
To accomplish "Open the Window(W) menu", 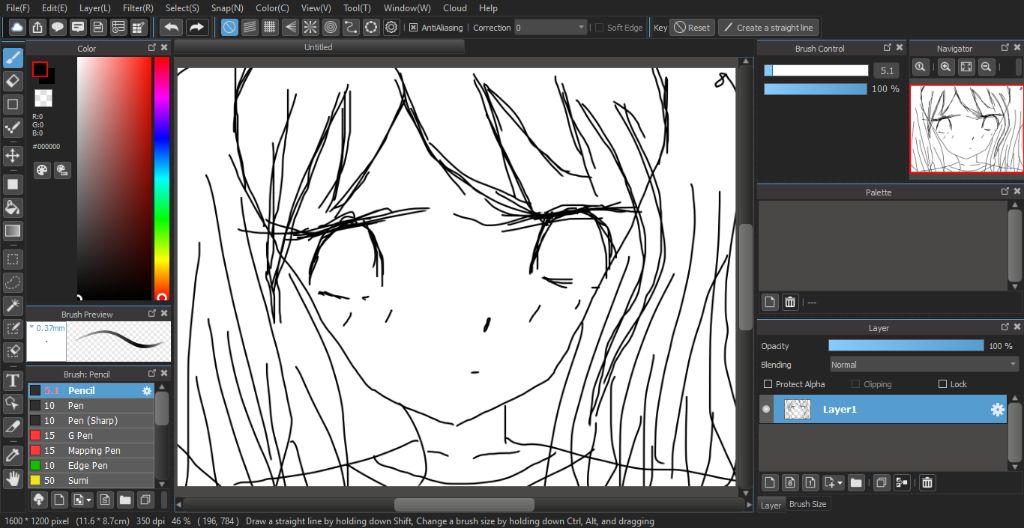I will click(407, 8).
